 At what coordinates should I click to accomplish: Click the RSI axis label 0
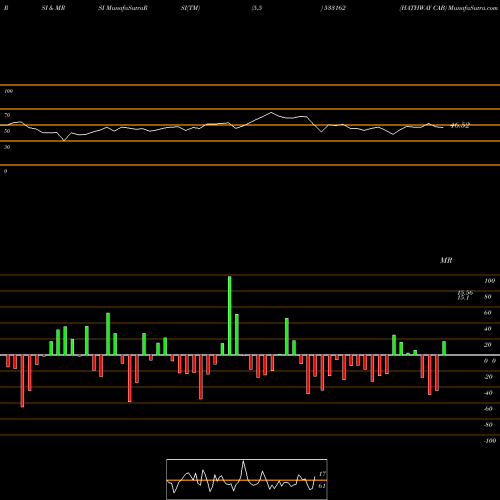tap(5, 171)
